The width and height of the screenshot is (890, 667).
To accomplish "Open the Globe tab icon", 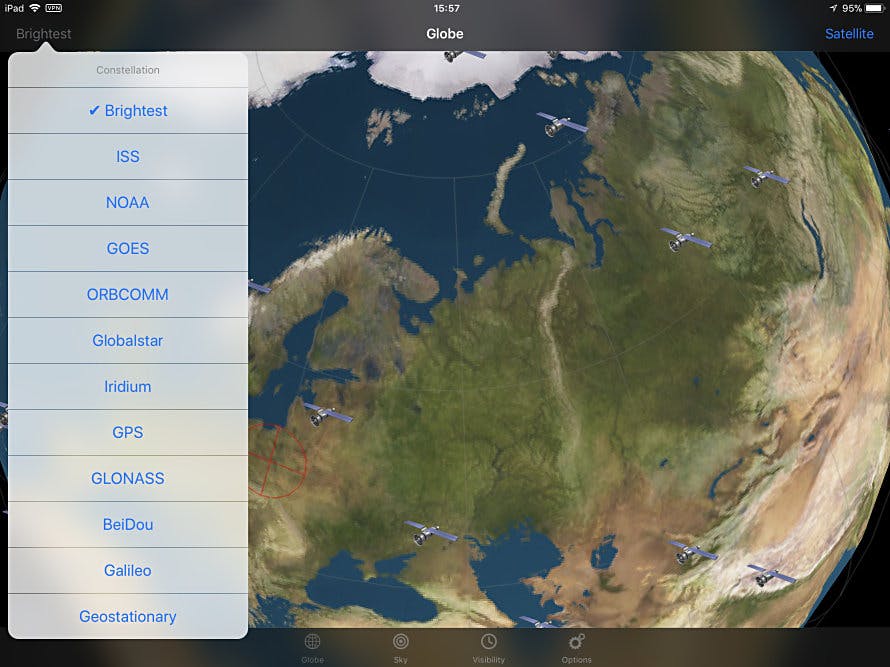I will [x=312, y=648].
